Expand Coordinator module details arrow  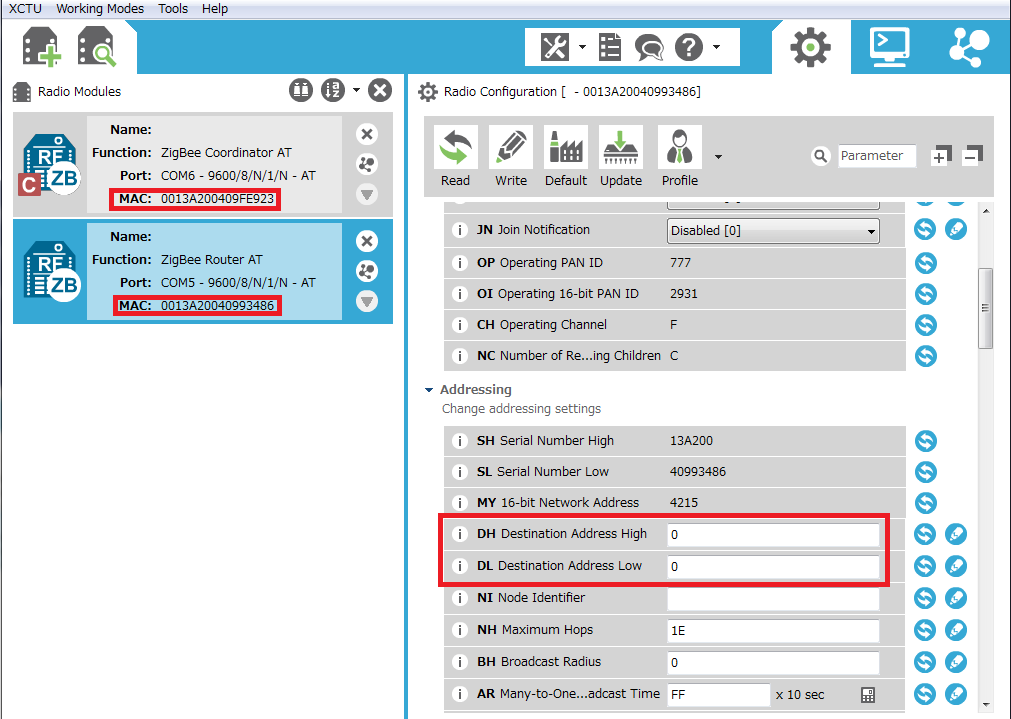(x=367, y=194)
